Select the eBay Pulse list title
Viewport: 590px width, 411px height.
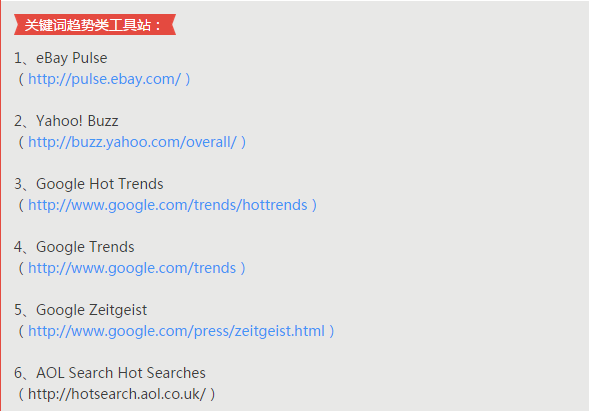click(x=71, y=58)
